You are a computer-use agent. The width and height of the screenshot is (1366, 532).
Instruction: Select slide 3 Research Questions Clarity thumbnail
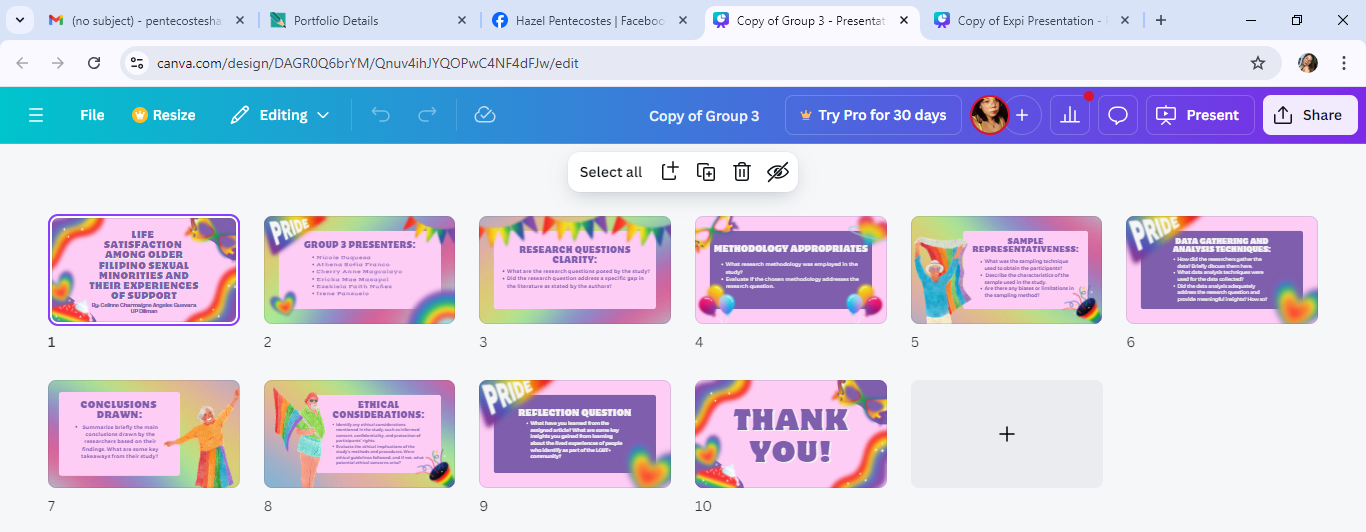[575, 270]
